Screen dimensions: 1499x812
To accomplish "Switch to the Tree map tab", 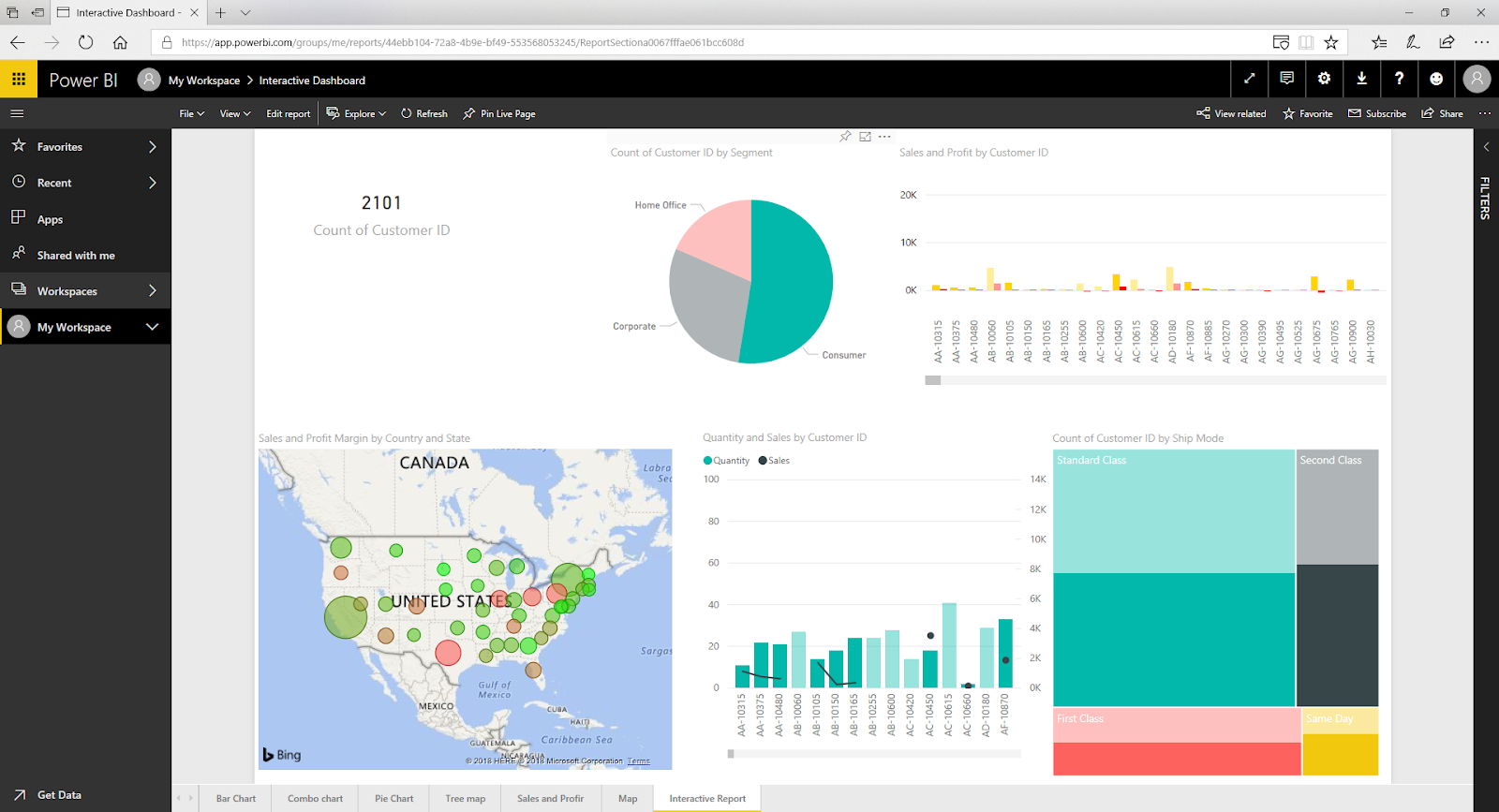I will [466, 799].
